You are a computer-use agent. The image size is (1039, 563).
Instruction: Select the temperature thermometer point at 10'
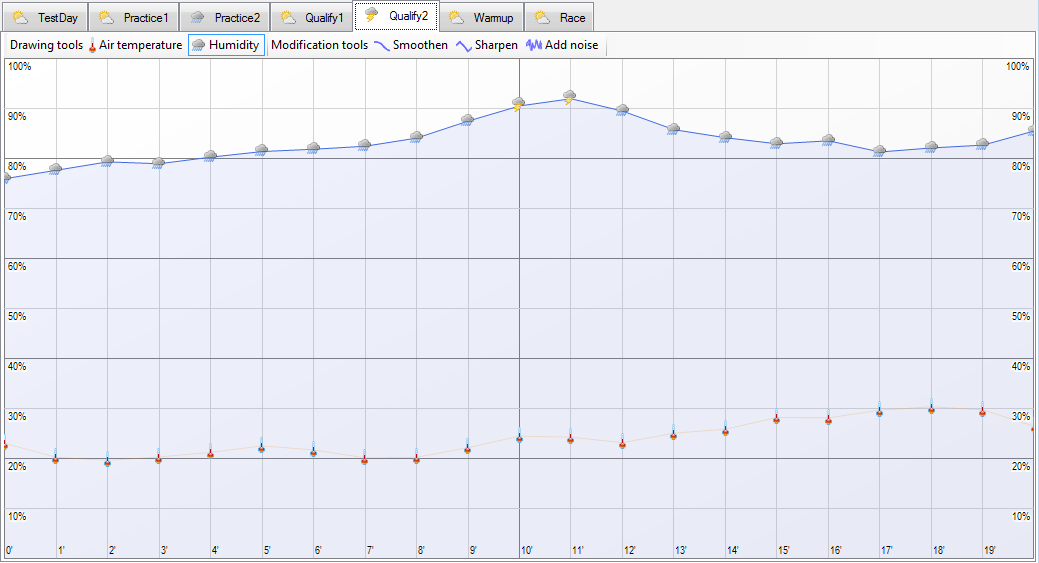point(520,435)
